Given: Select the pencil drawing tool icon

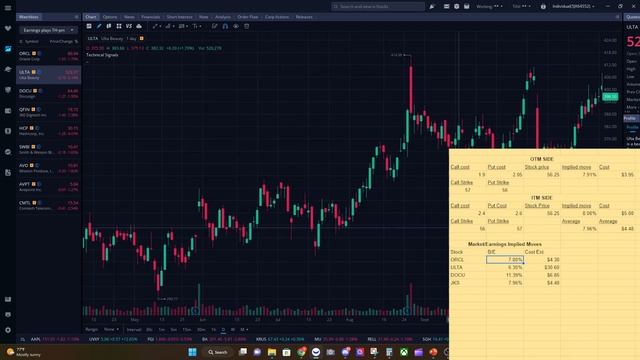Looking at the screenshot, I should pos(99,26).
